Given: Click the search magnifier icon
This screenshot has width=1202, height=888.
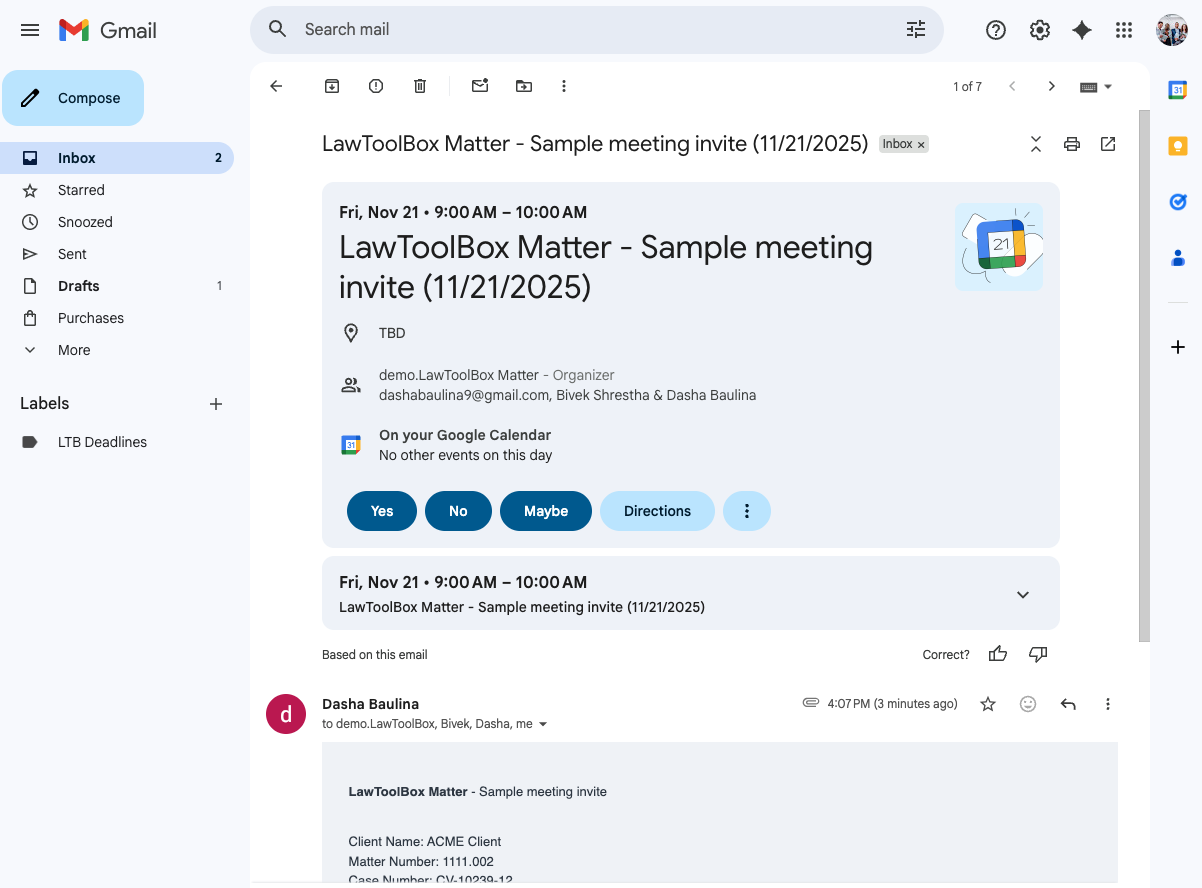Looking at the screenshot, I should click(x=278, y=29).
